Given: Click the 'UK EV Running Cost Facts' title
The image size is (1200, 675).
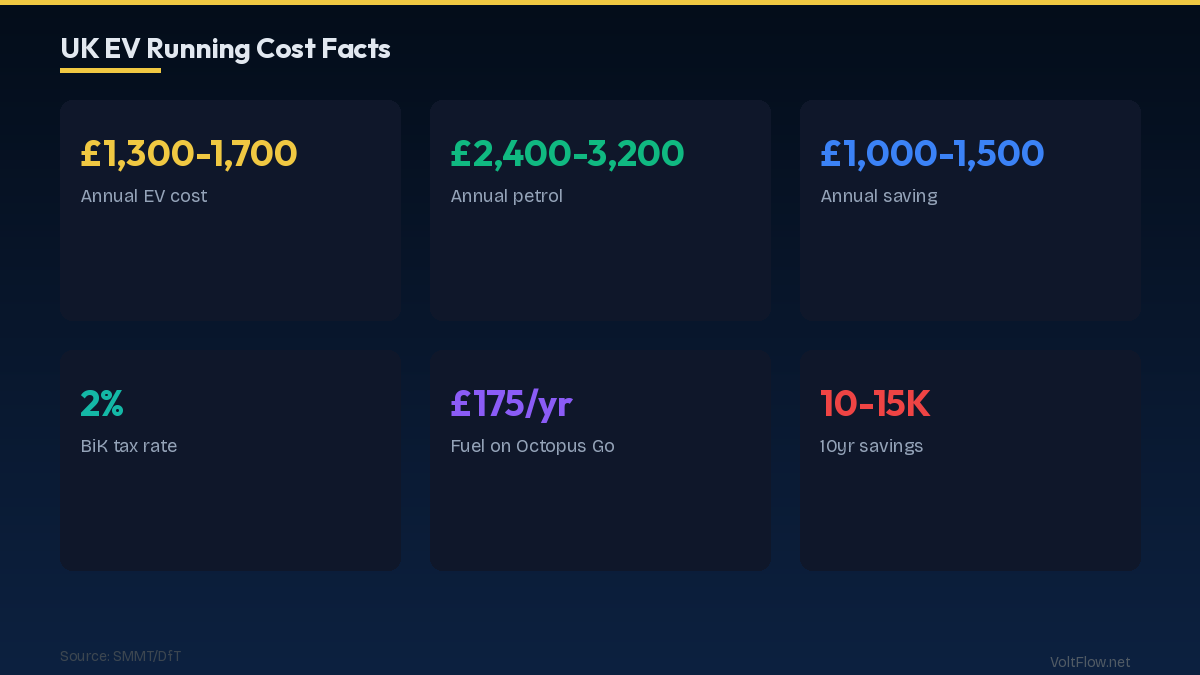Looking at the screenshot, I should click(x=225, y=48).
